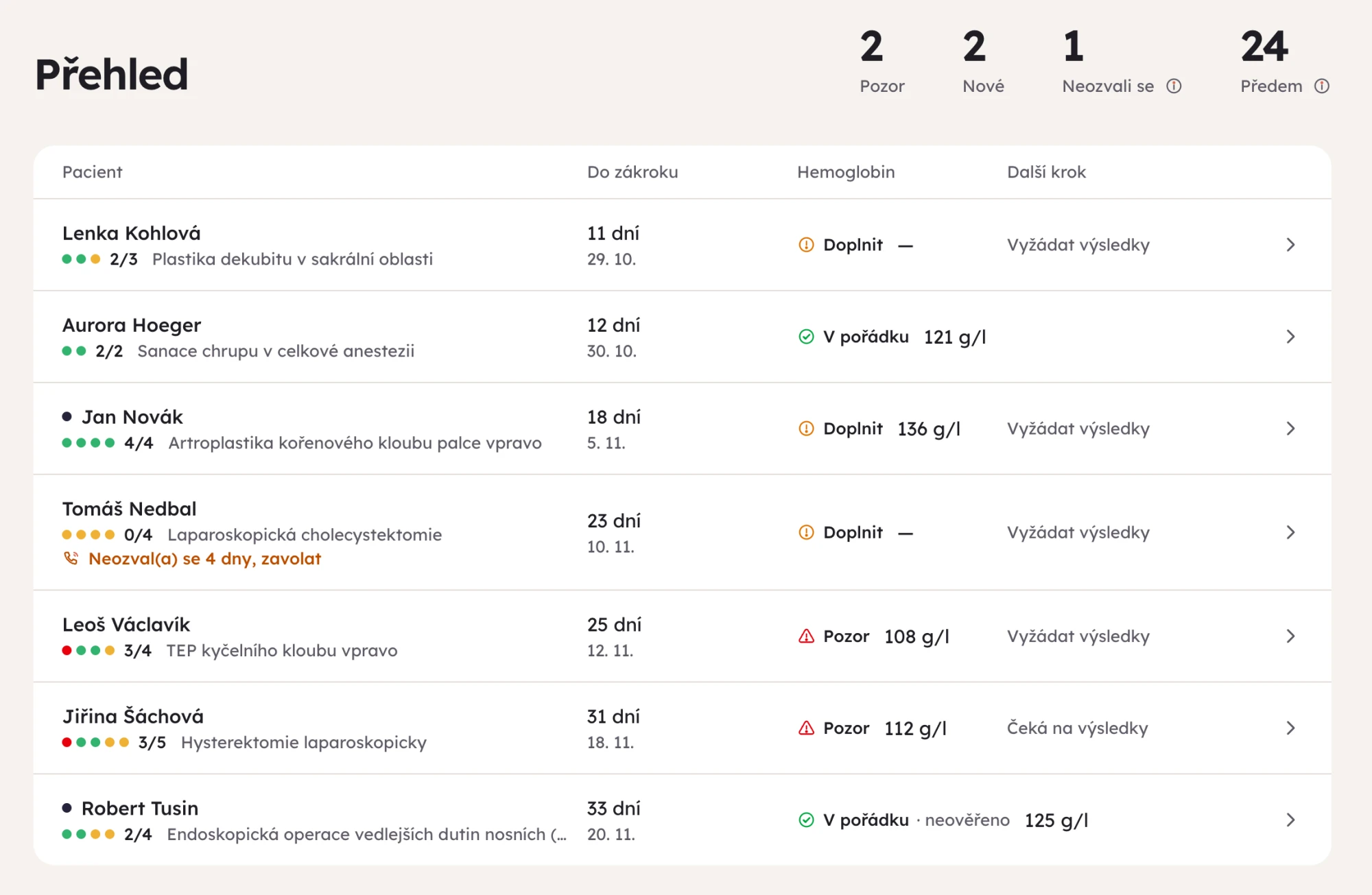Click the Pacient column header
The height and width of the screenshot is (895, 1372).
coord(92,172)
